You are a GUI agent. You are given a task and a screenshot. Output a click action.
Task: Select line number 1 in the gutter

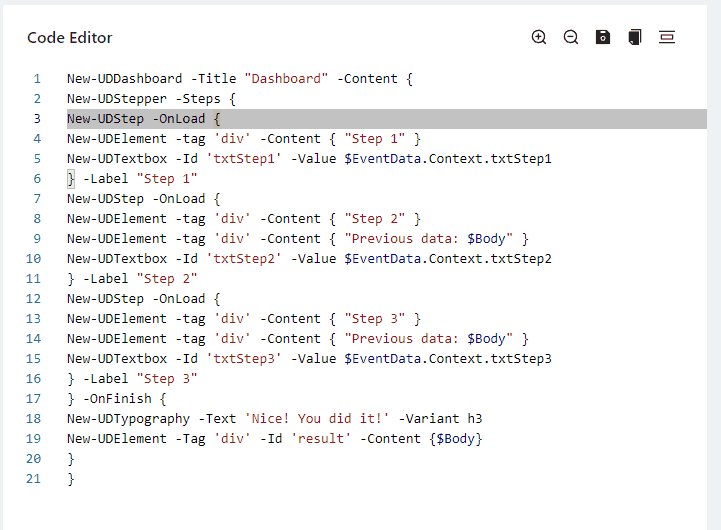[x=37, y=79]
